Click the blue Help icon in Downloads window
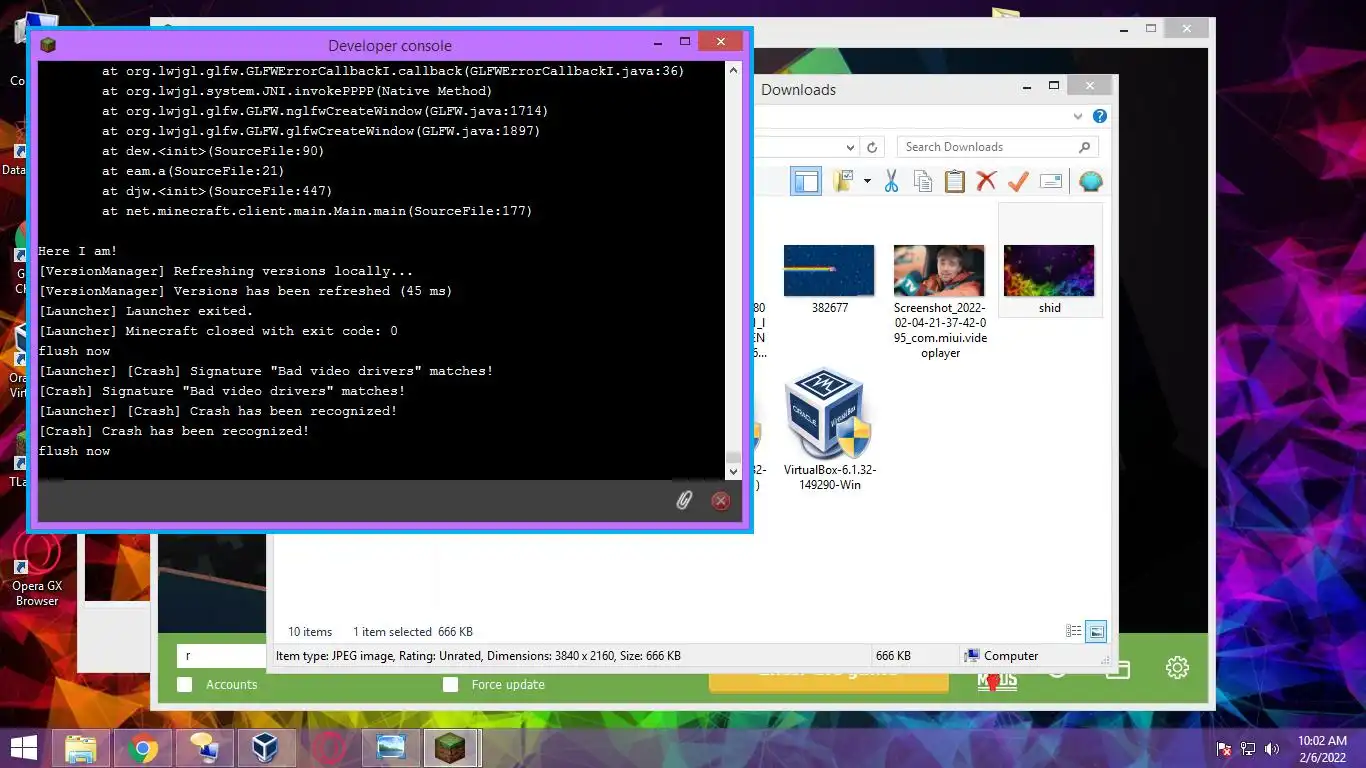The image size is (1366, 768). (x=1100, y=116)
